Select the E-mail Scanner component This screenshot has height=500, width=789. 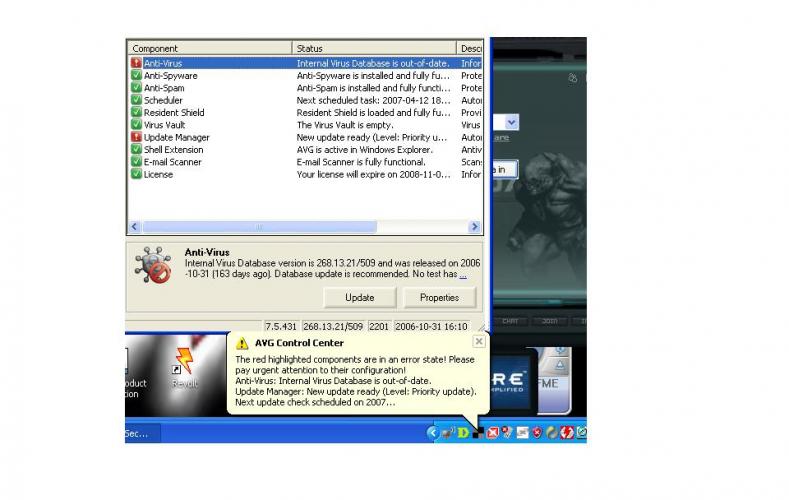tap(173, 162)
